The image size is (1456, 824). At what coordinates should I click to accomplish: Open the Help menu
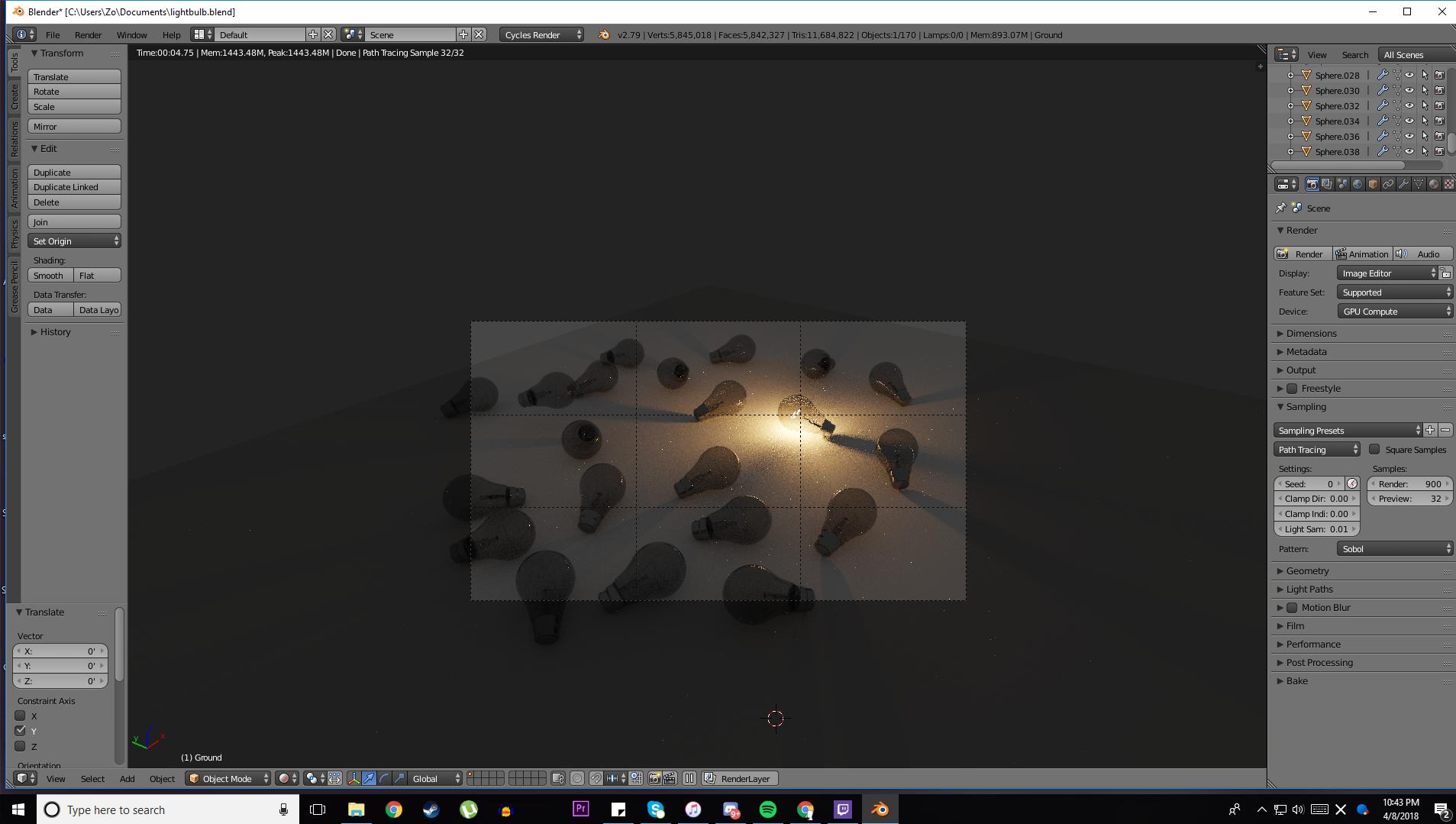pyautogui.click(x=171, y=34)
